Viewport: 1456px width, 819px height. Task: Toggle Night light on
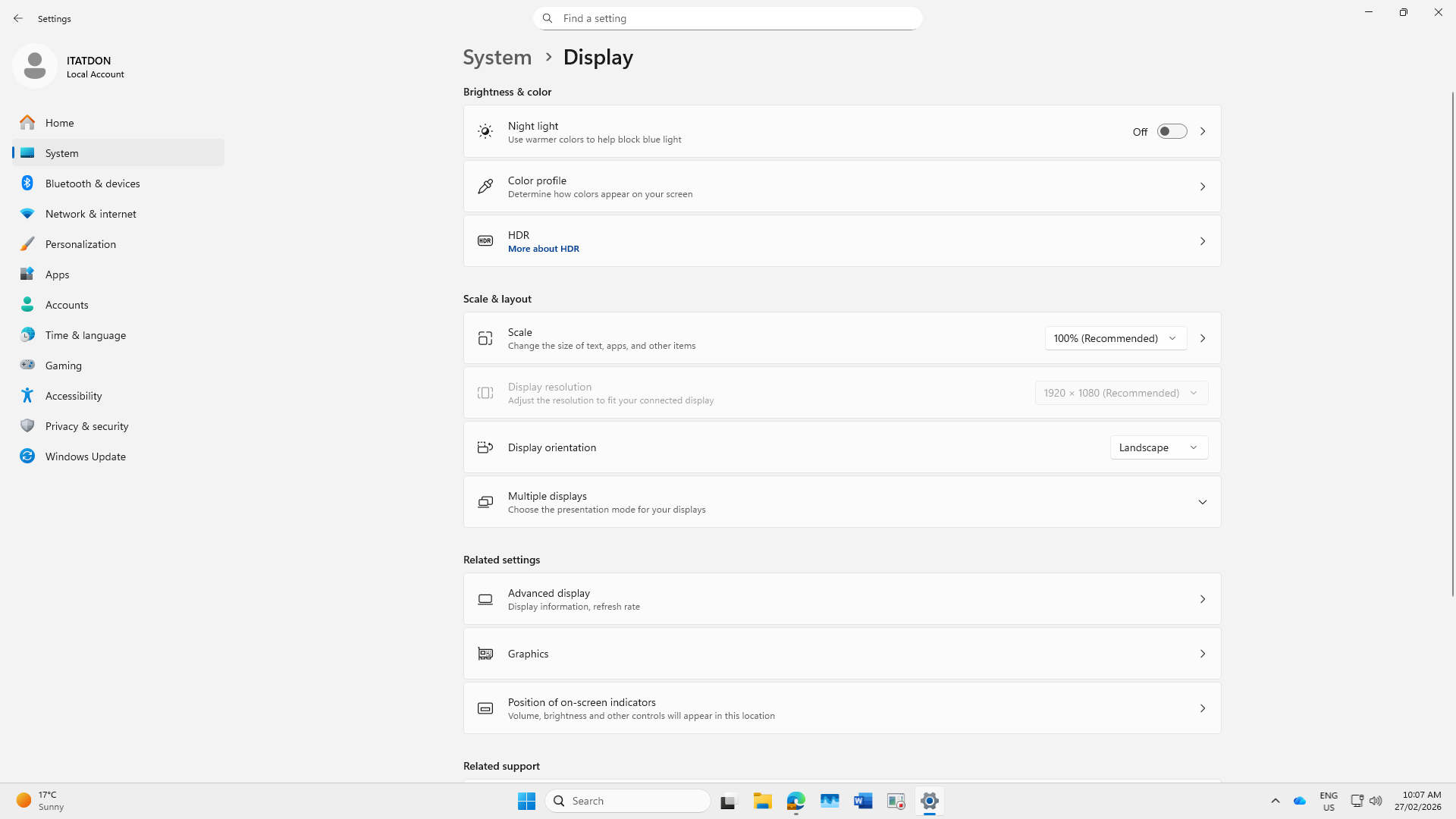point(1172,131)
